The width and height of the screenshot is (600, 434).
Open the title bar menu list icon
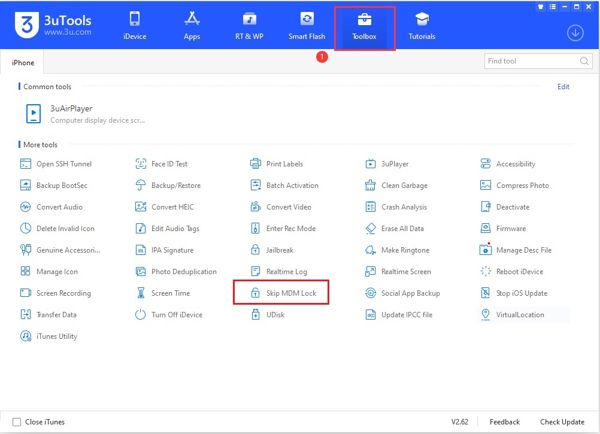click(x=553, y=7)
